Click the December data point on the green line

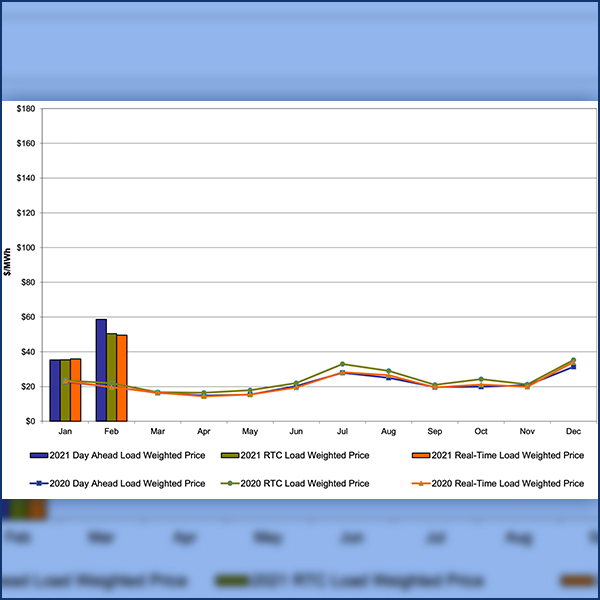click(x=573, y=360)
